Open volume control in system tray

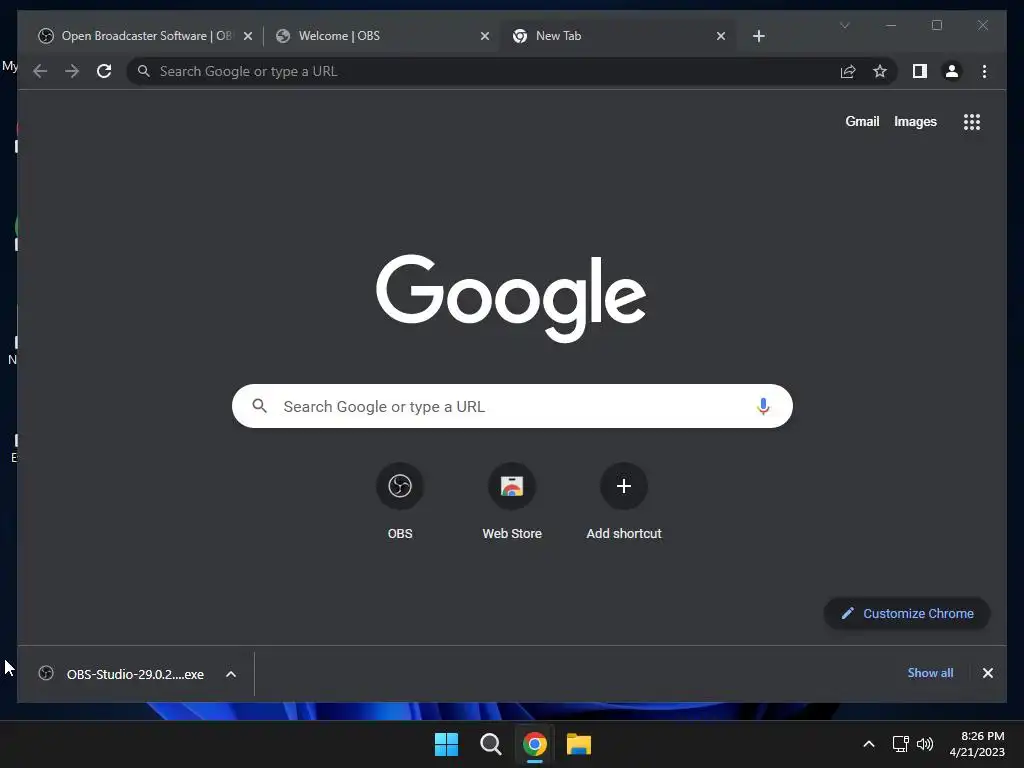tap(925, 744)
